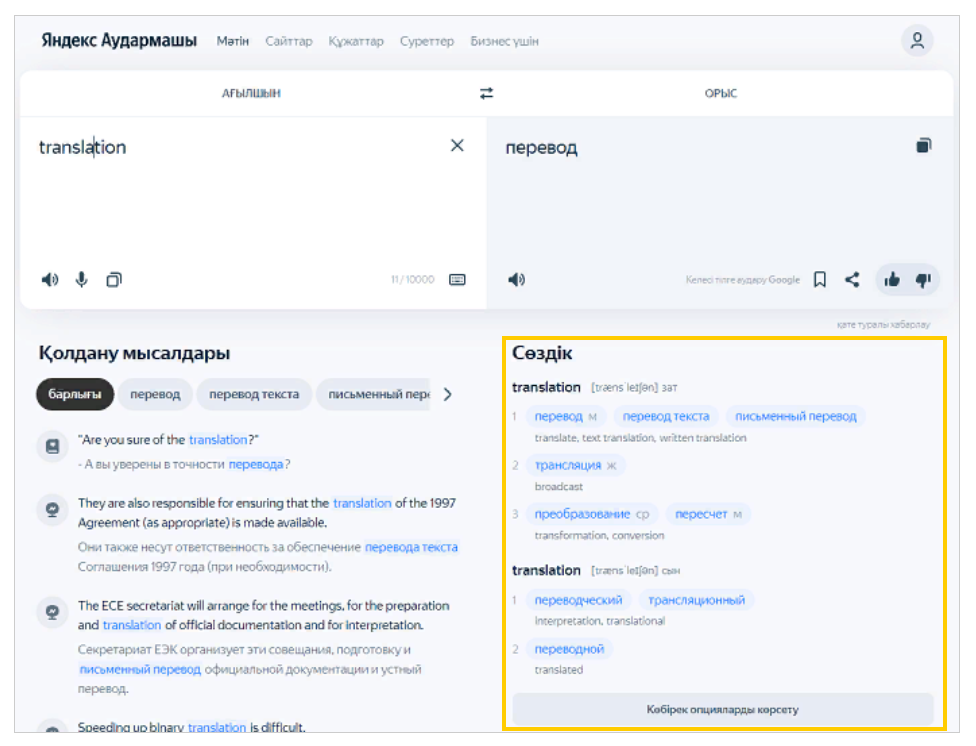976x746 pixels.
Task: Select the «барлығы» examples filter
Action: coord(75,394)
